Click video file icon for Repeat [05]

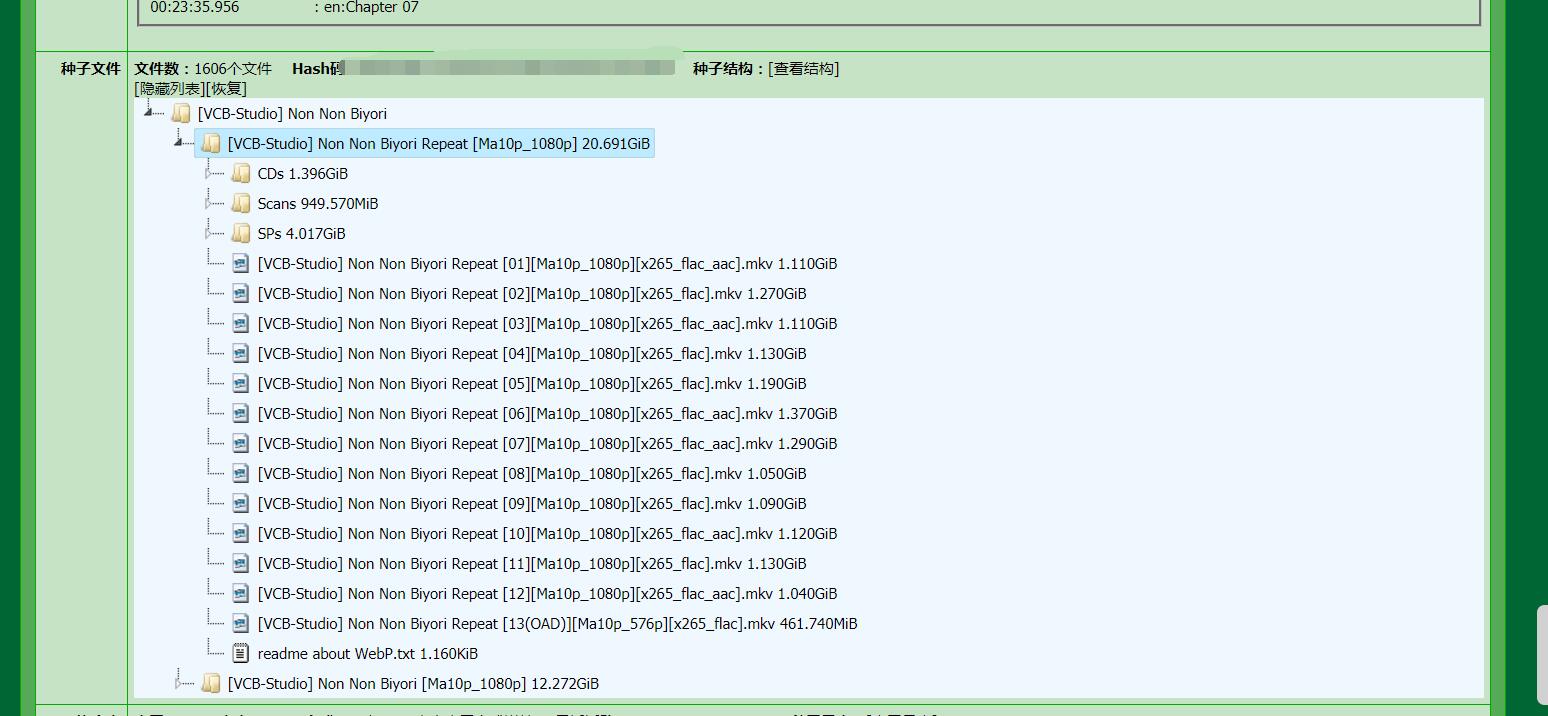240,383
